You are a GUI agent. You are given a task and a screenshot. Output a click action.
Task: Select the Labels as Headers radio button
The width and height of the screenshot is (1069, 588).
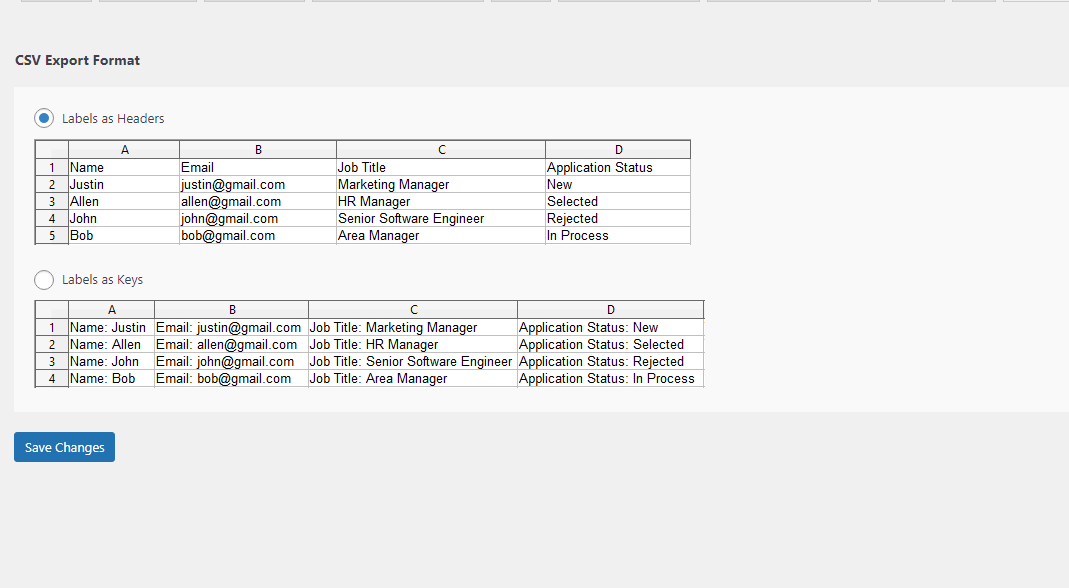[44, 118]
